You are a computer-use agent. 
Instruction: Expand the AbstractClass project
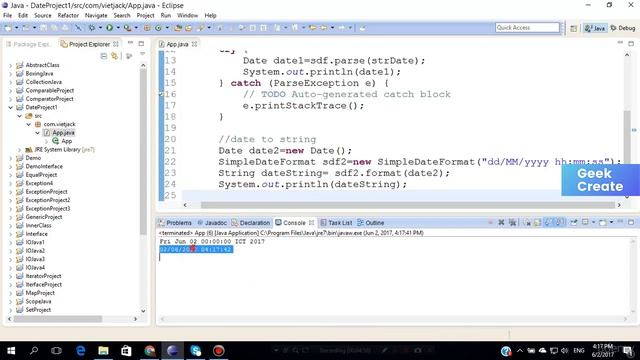[x=11, y=65]
